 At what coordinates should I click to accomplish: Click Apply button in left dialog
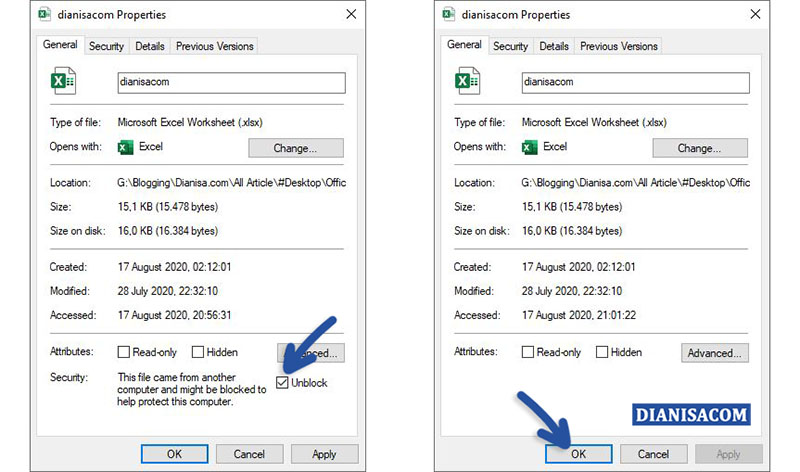tap(324, 453)
